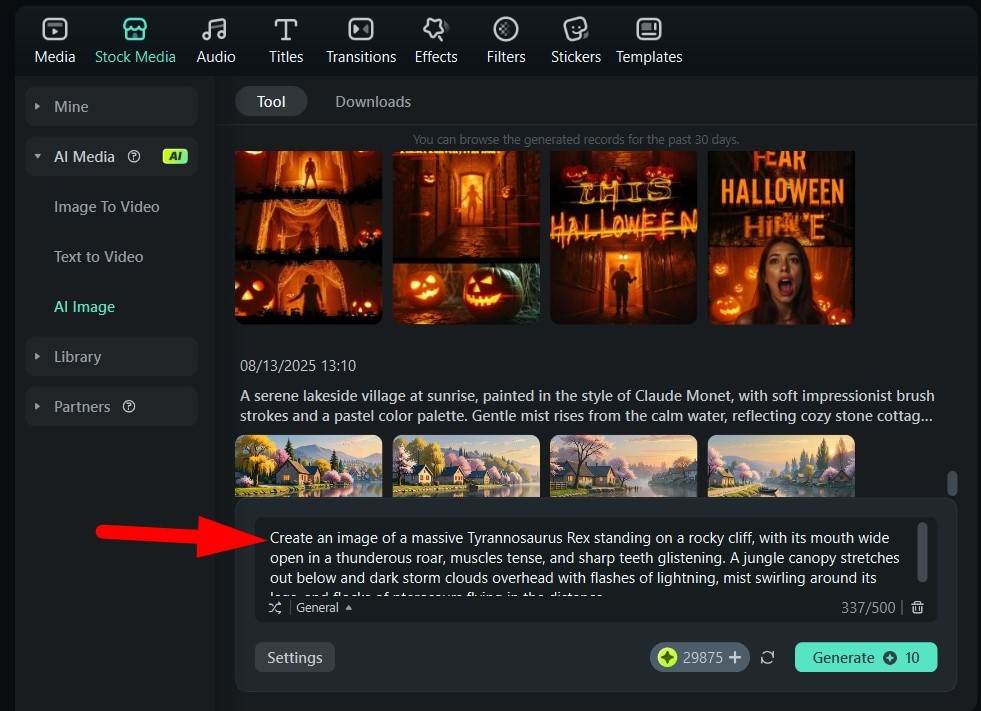The width and height of the screenshot is (981, 711).
Task: Click the serene lakeside village prompt text
Action: [587, 406]
